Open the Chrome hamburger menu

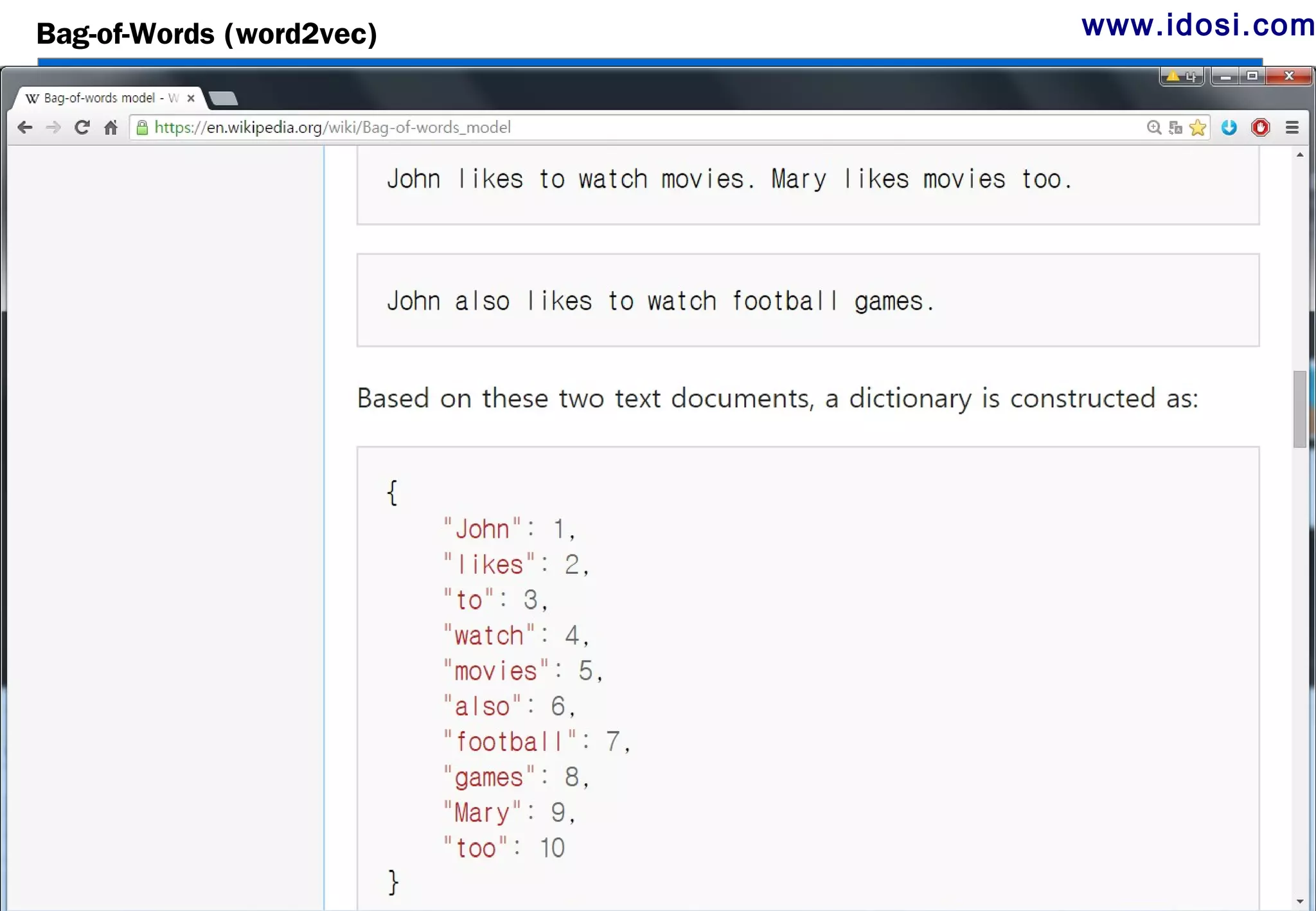pos(1292,127)
